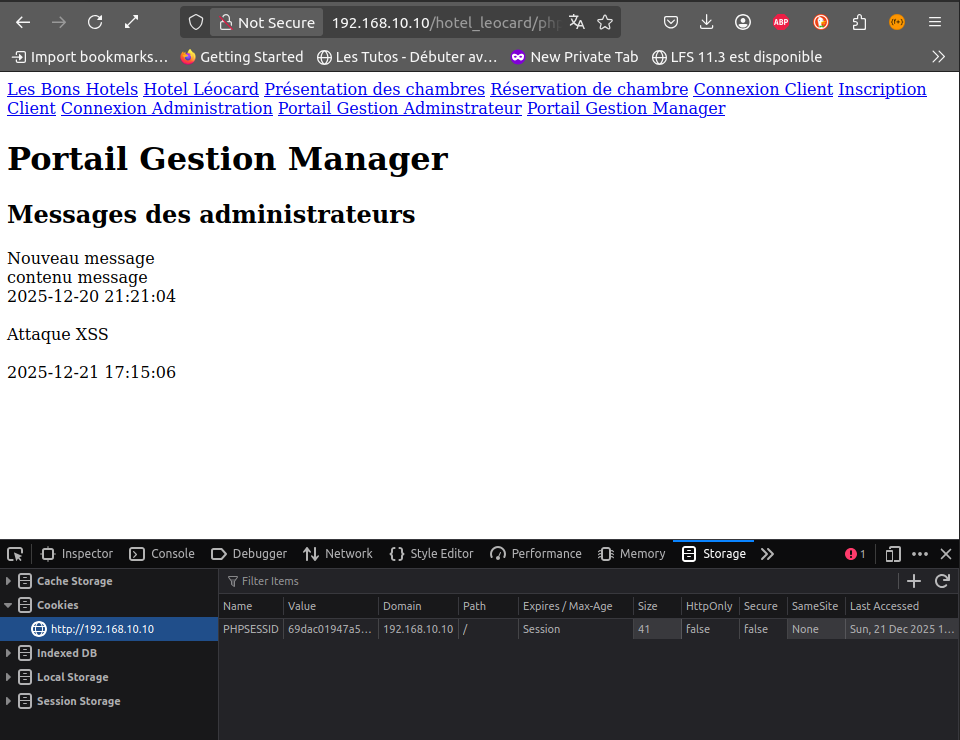
Task: Switch to the Network tab
Action: tap(338, 554)
